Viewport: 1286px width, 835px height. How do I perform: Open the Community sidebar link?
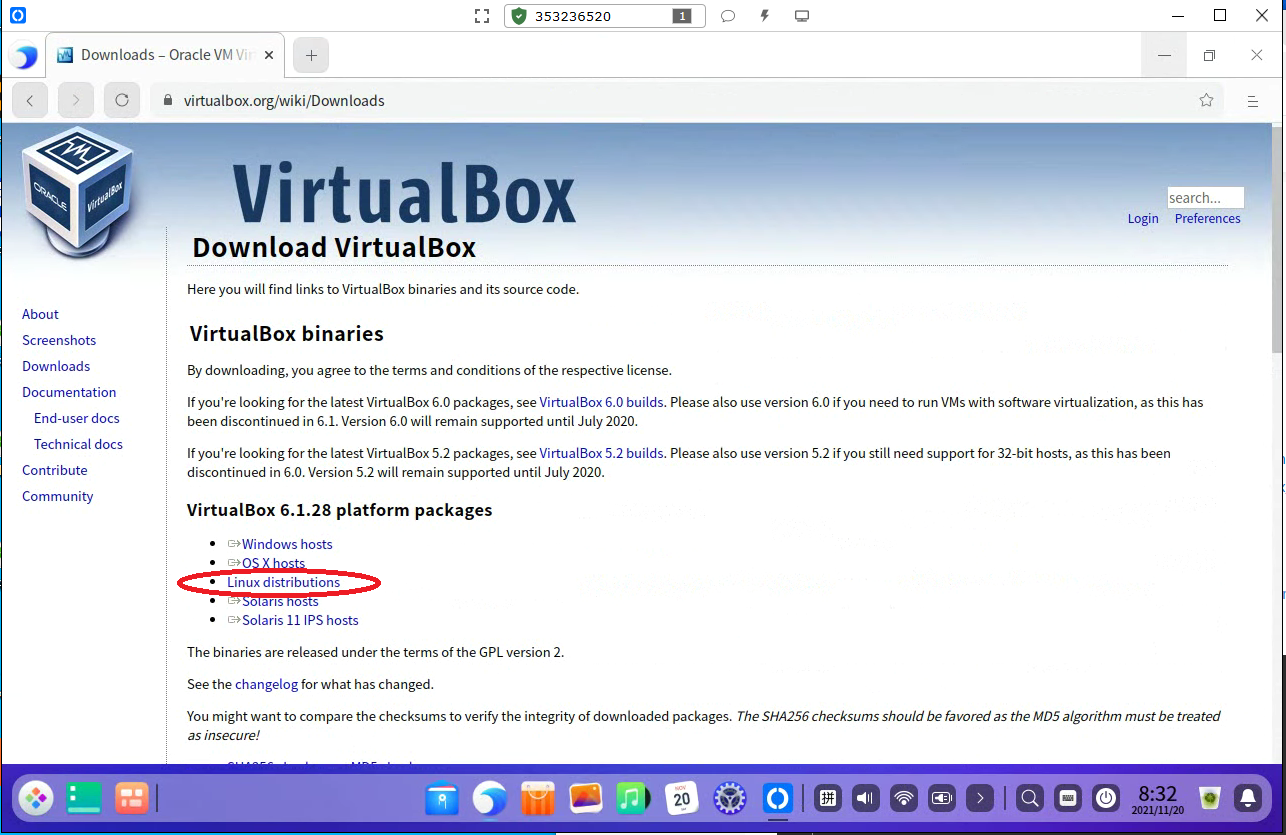58,496
